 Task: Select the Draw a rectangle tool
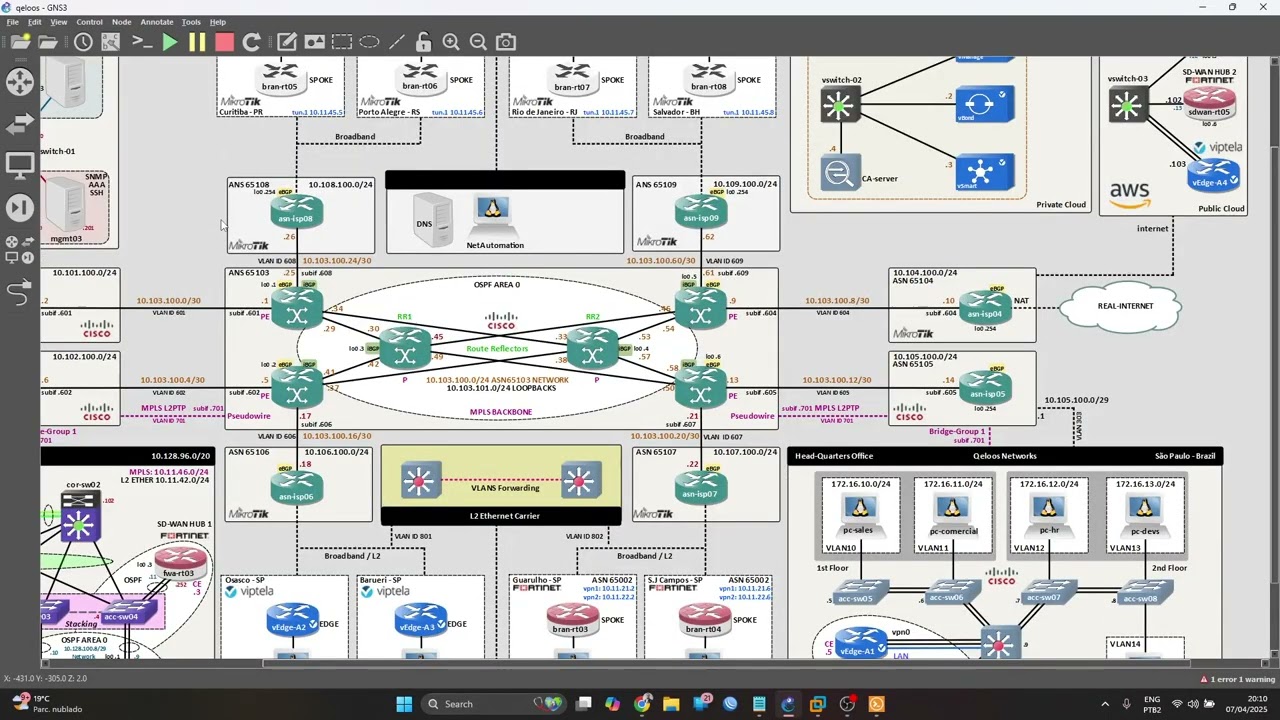[342, 42]
